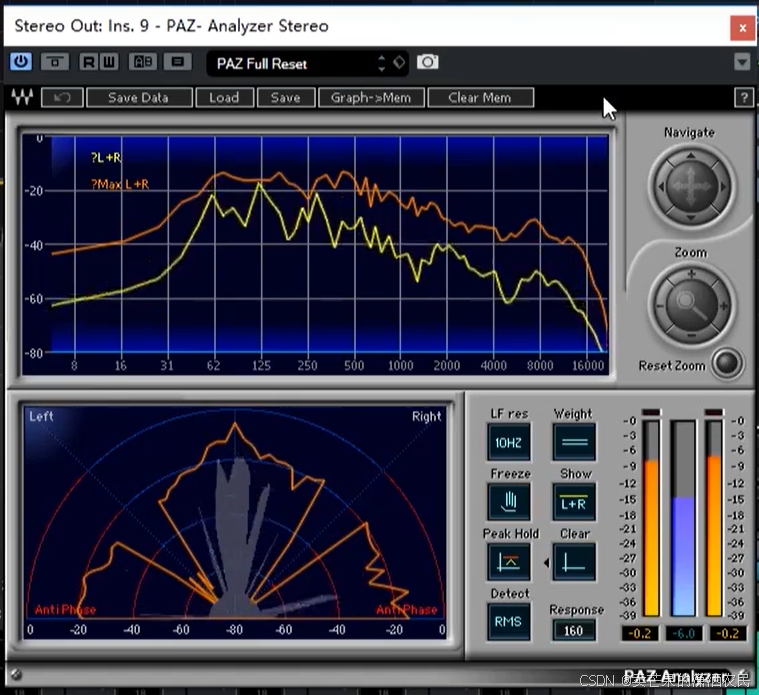Open help with the question mark button

744,98
